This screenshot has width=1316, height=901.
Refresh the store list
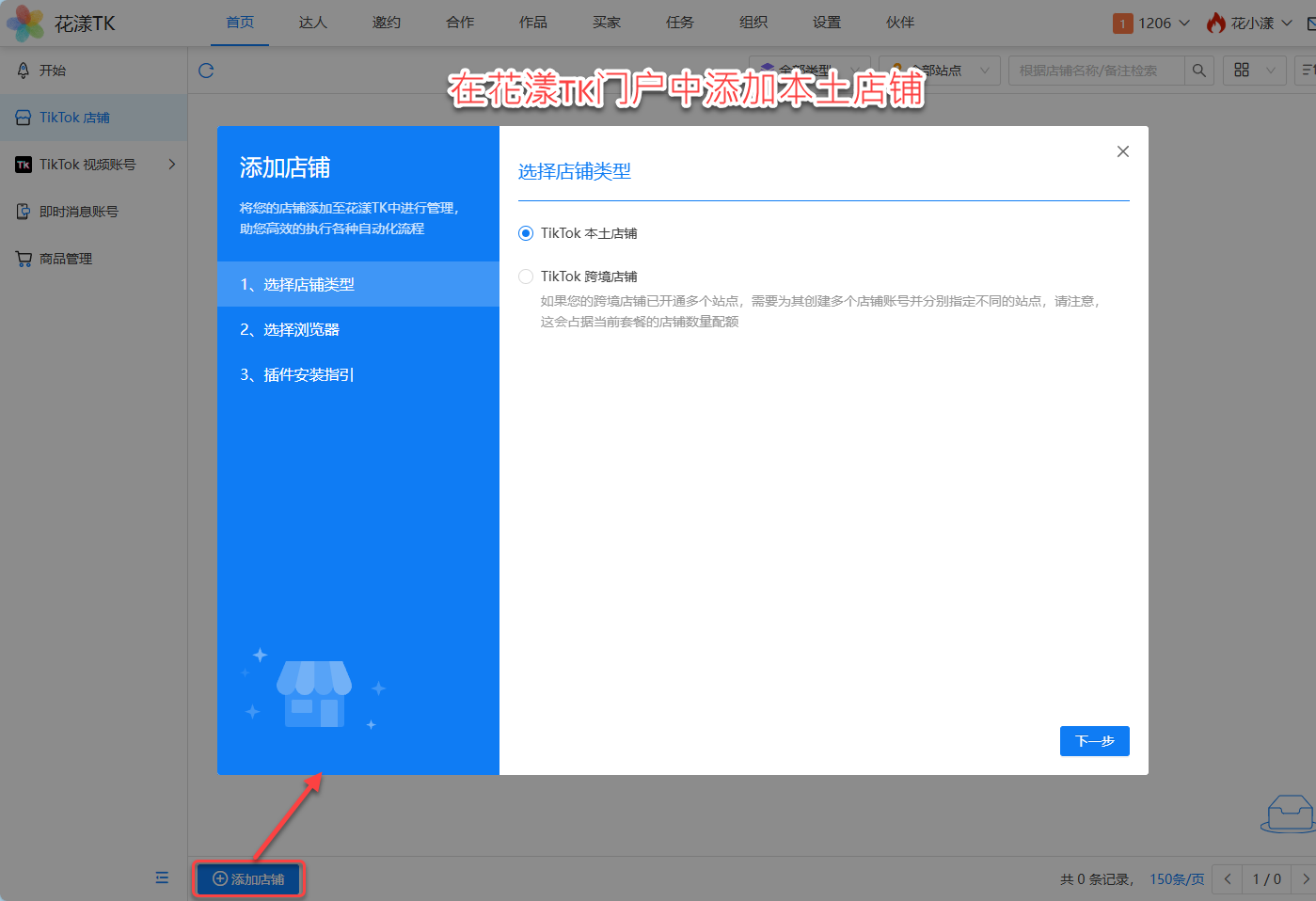(207, 71)
